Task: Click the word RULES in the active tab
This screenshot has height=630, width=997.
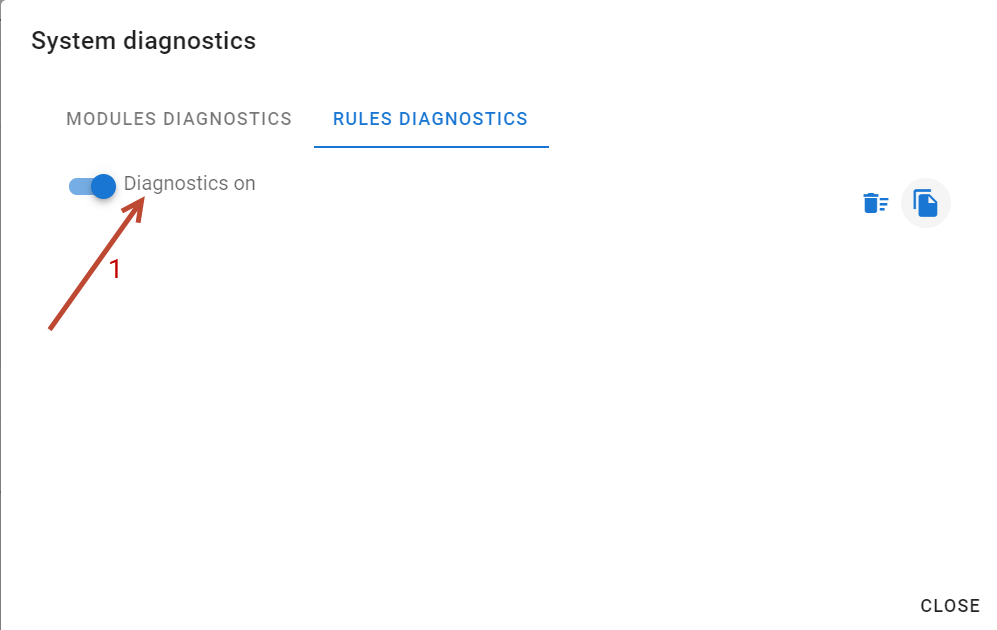Action: point(362,119)
